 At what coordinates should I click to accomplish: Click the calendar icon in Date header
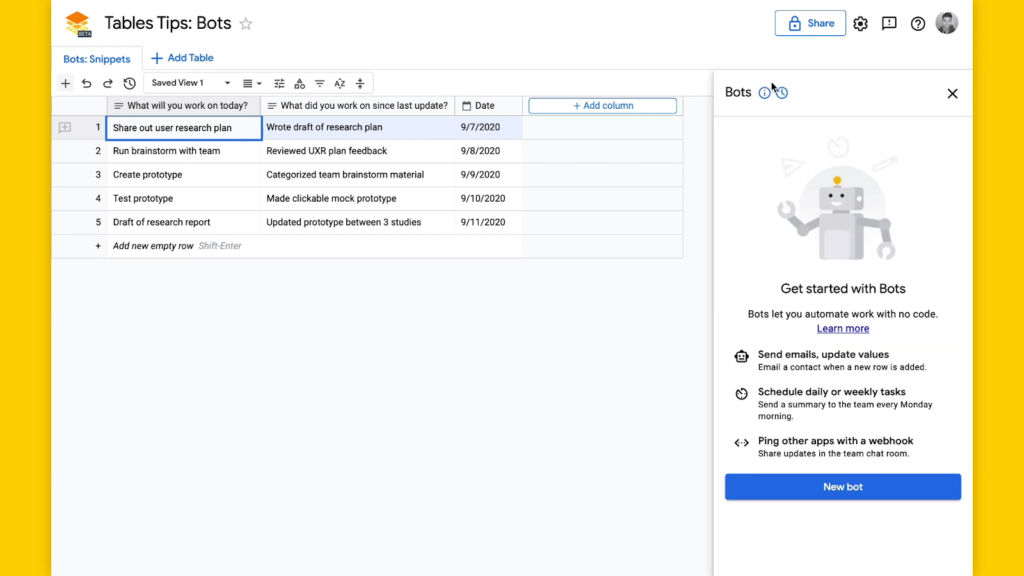466,106
